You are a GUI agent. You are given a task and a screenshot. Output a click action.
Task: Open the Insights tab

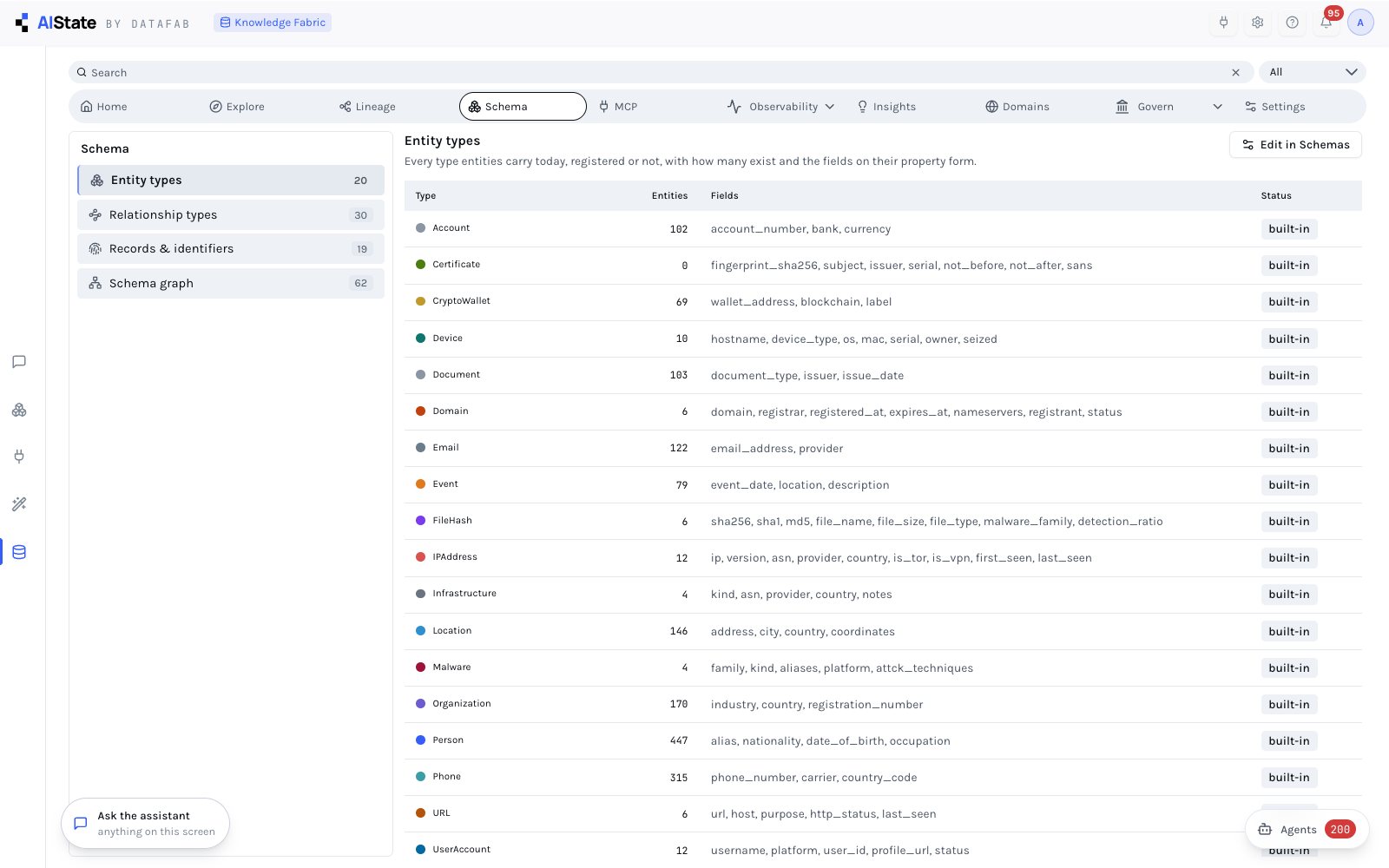click(x=886, y=107)
